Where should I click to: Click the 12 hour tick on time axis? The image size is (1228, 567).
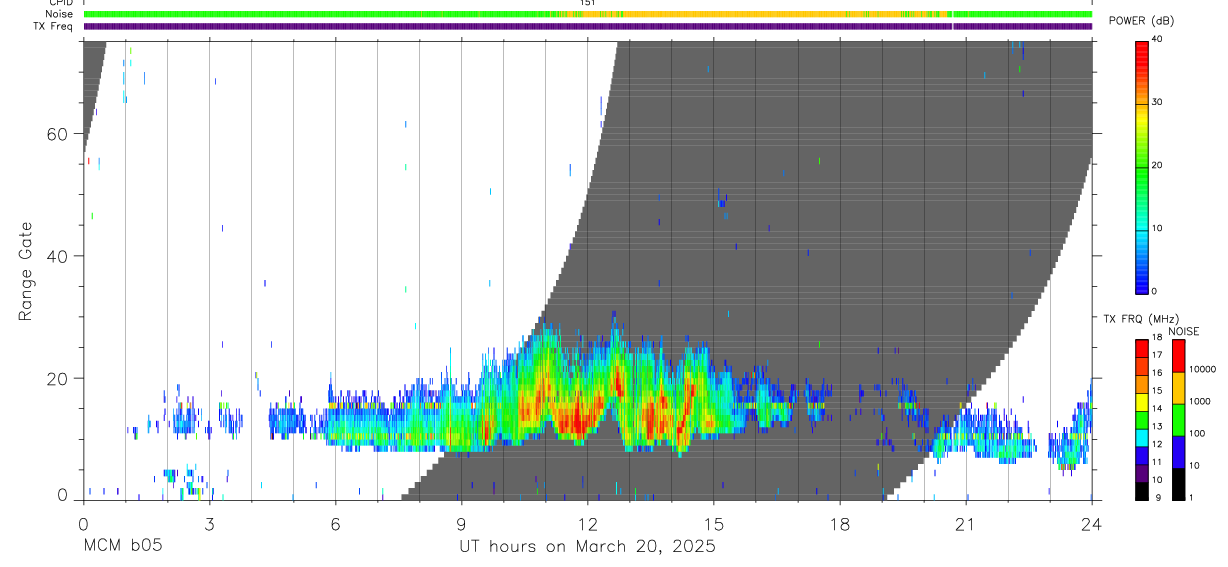coord(588,523)
